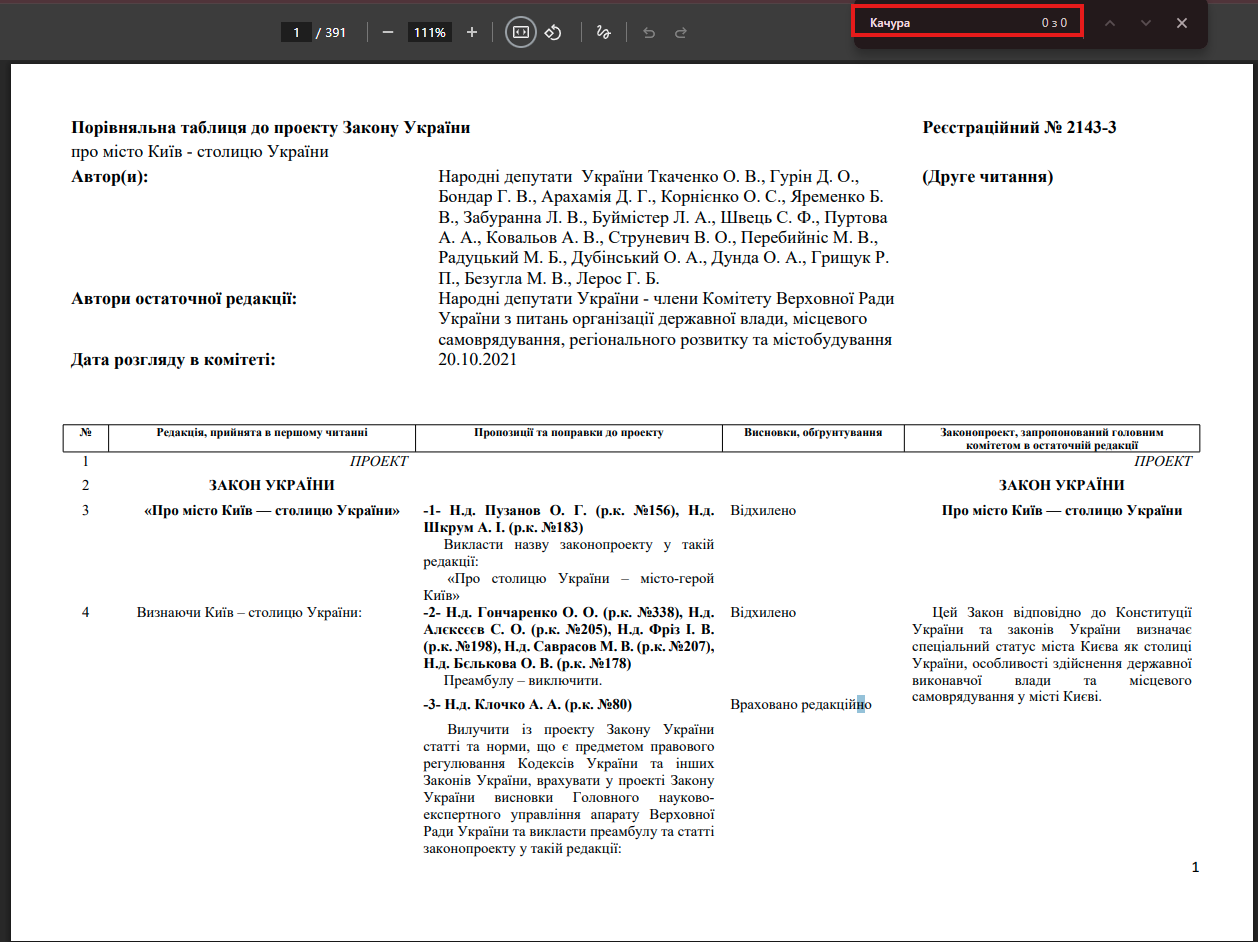Close the find bar
1258x942 pixels.
coord(1182,23)
